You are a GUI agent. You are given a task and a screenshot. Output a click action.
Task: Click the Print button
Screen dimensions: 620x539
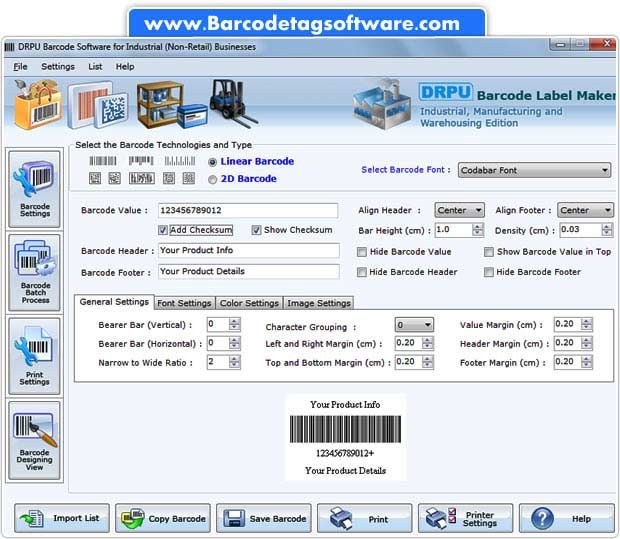click(365, 518)
